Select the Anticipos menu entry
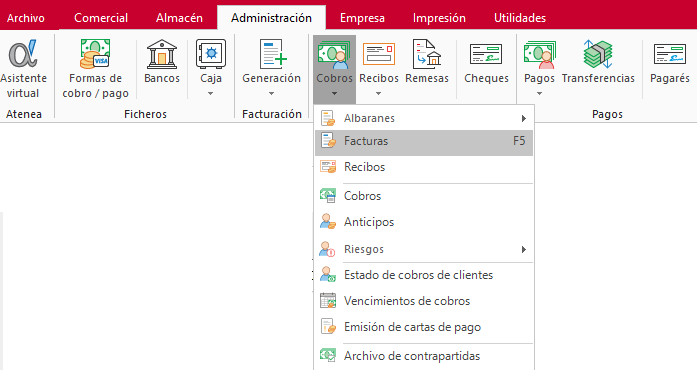This screenshot has height=370, width=697. (424, 222)
